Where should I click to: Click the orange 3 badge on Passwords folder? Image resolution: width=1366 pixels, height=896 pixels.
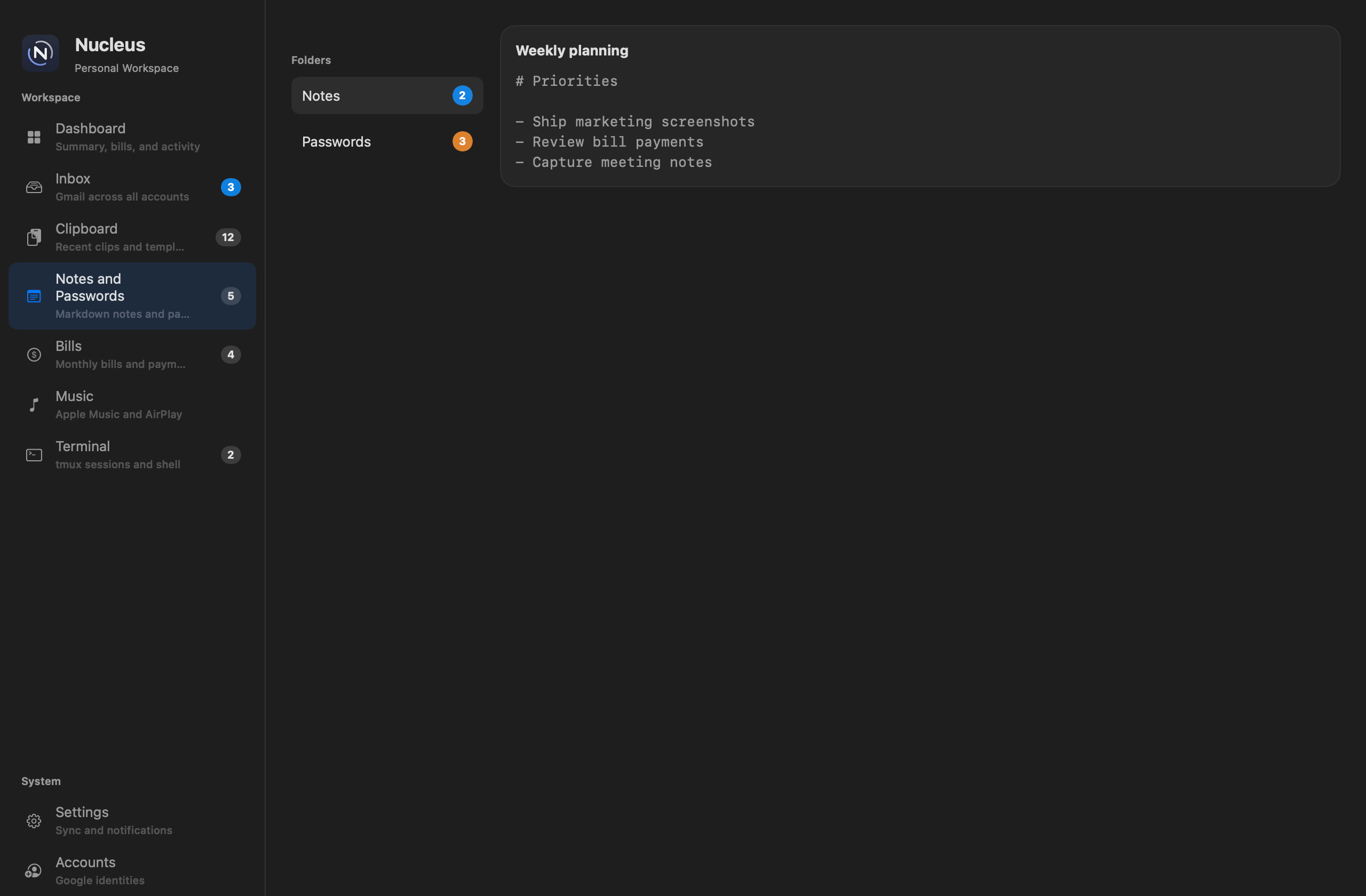(462, 142)
